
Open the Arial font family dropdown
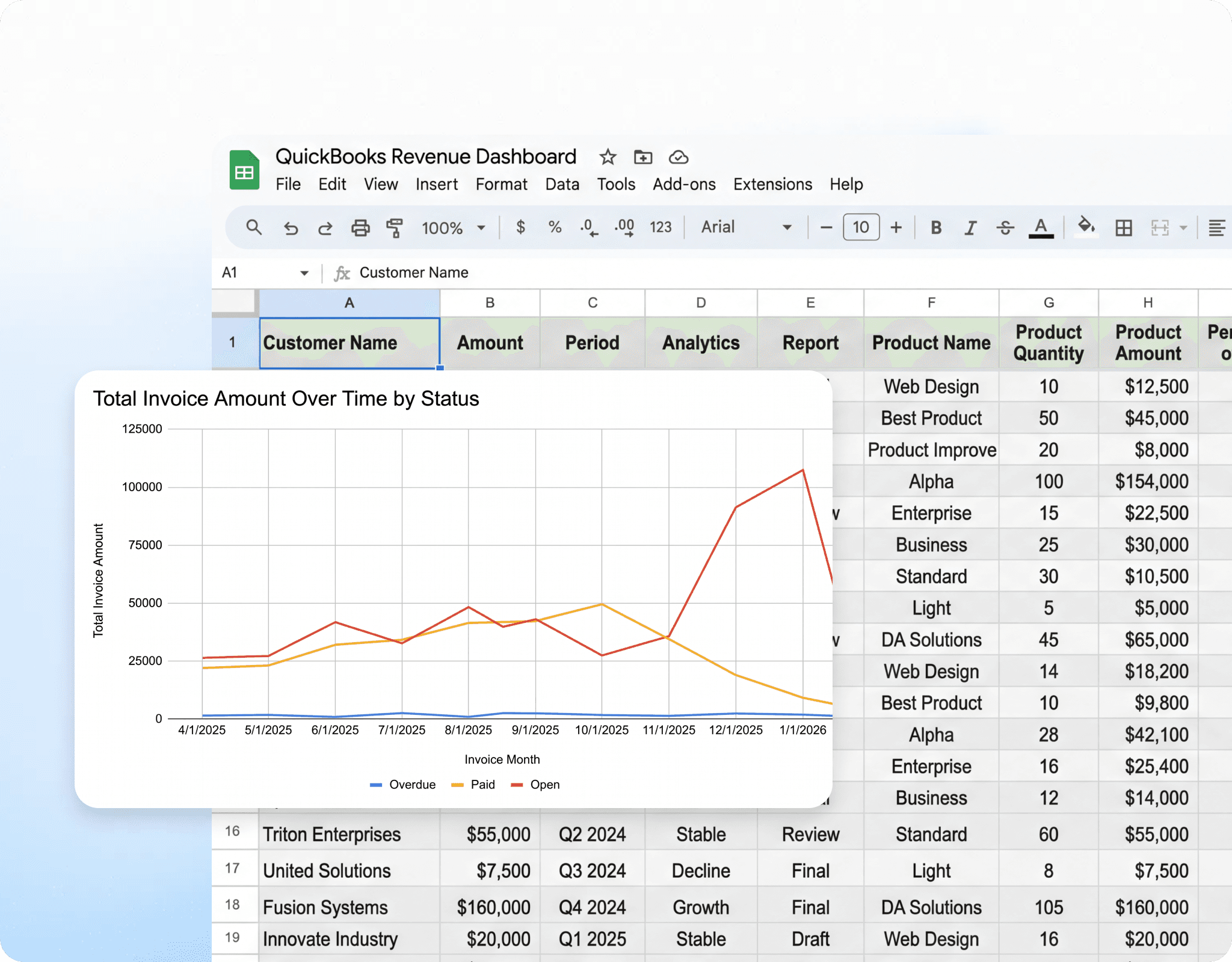(747, 227)
